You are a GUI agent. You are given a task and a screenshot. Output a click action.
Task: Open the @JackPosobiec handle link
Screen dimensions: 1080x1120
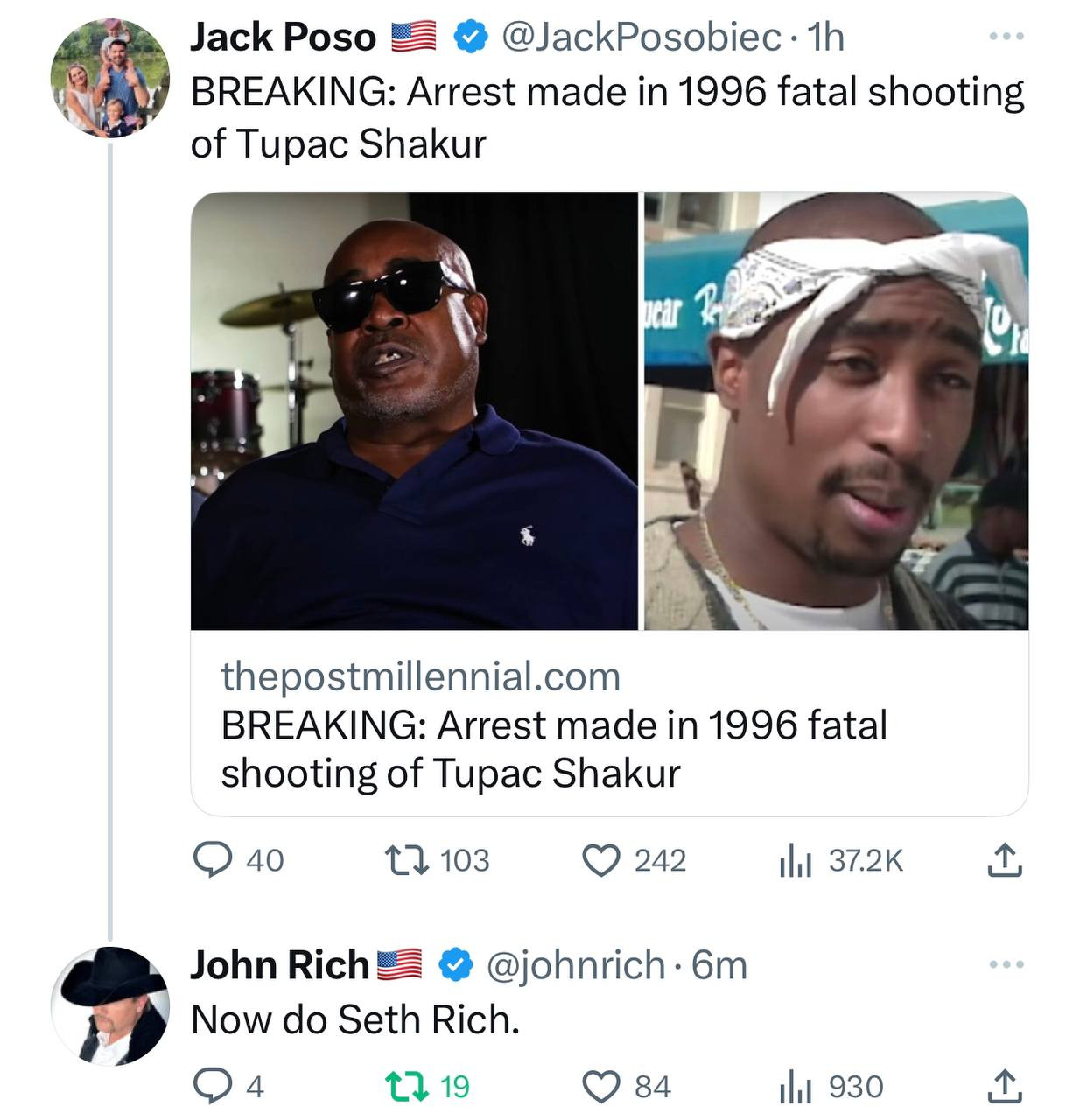click(x=642, y=37)
